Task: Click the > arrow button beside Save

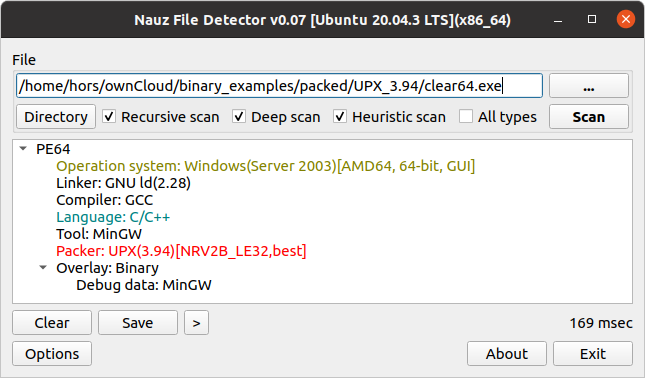Action: pos(197,323)
